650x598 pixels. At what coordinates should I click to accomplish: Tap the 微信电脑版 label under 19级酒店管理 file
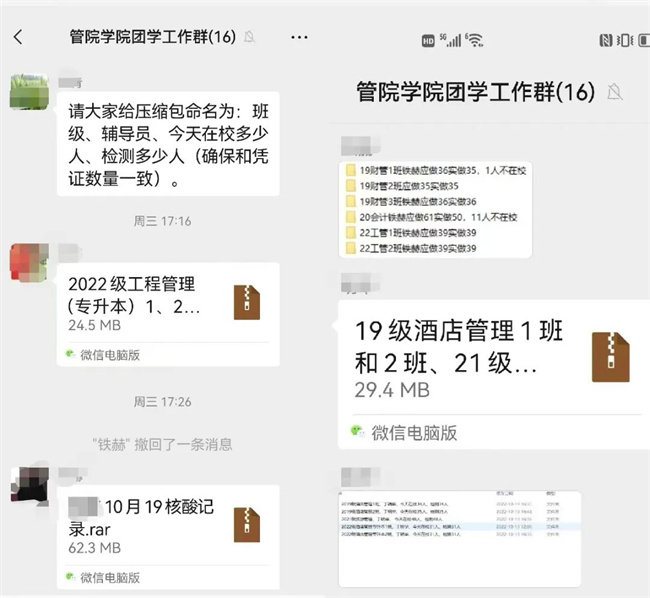coord(413,432)
